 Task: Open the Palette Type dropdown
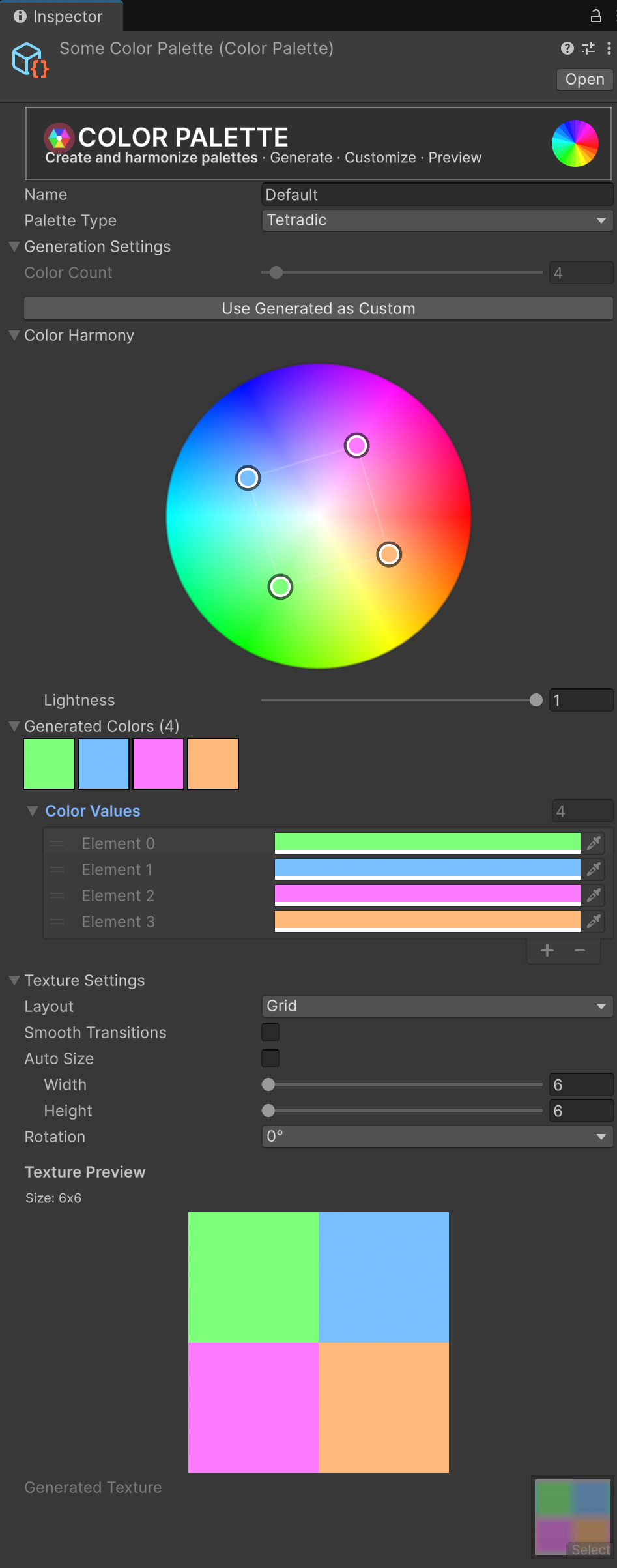pos(437,220)
